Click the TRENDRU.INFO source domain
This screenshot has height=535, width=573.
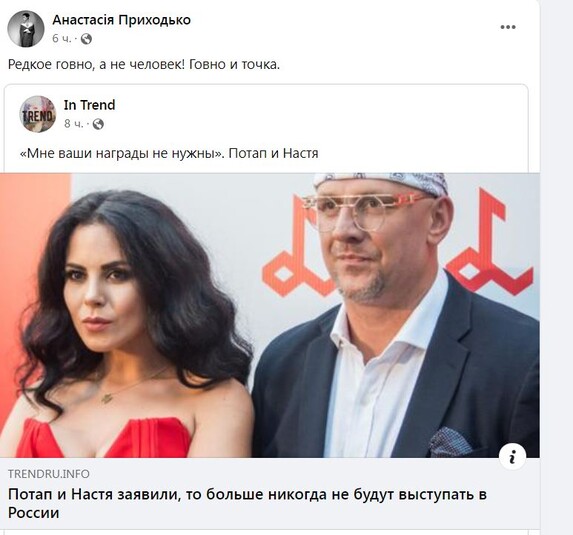[49, 474]
